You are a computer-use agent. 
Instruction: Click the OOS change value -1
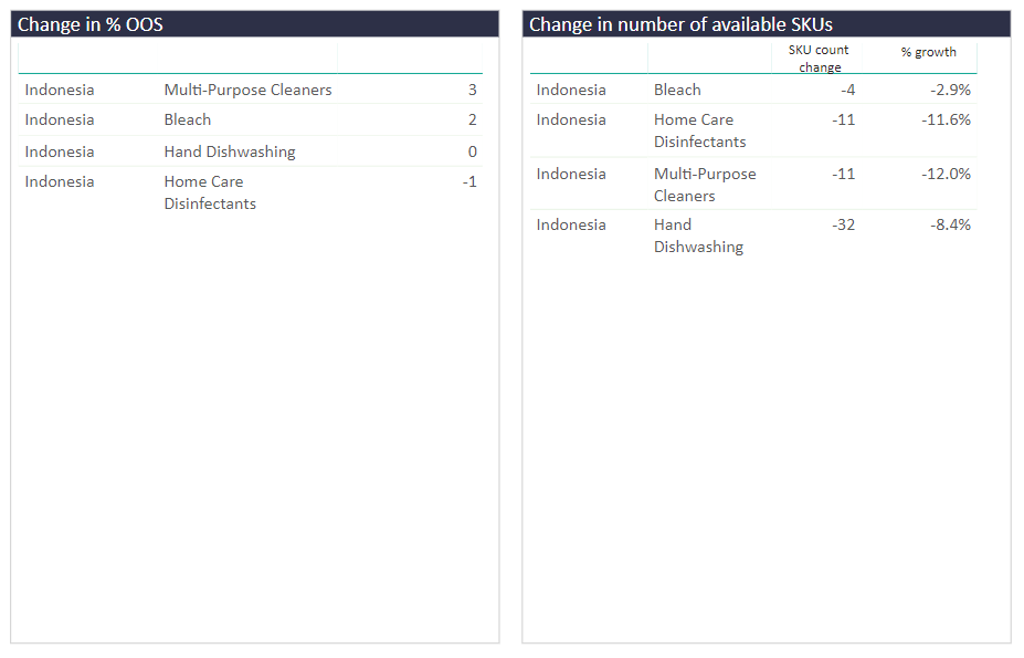469,182
